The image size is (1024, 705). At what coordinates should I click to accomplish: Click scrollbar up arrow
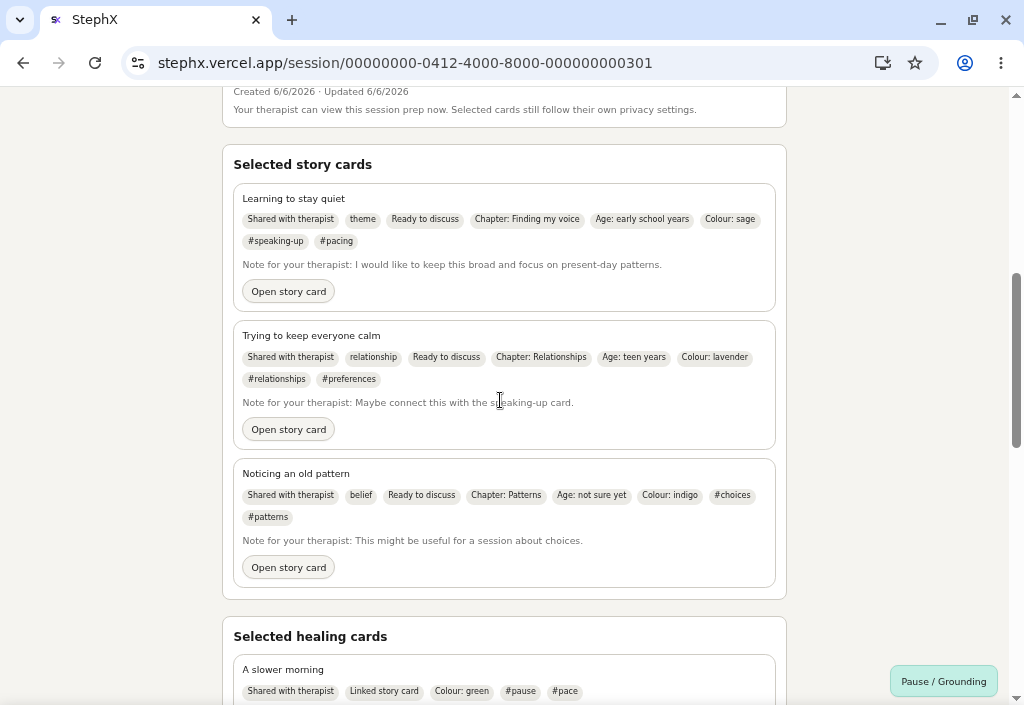[x=1016, y=96]
